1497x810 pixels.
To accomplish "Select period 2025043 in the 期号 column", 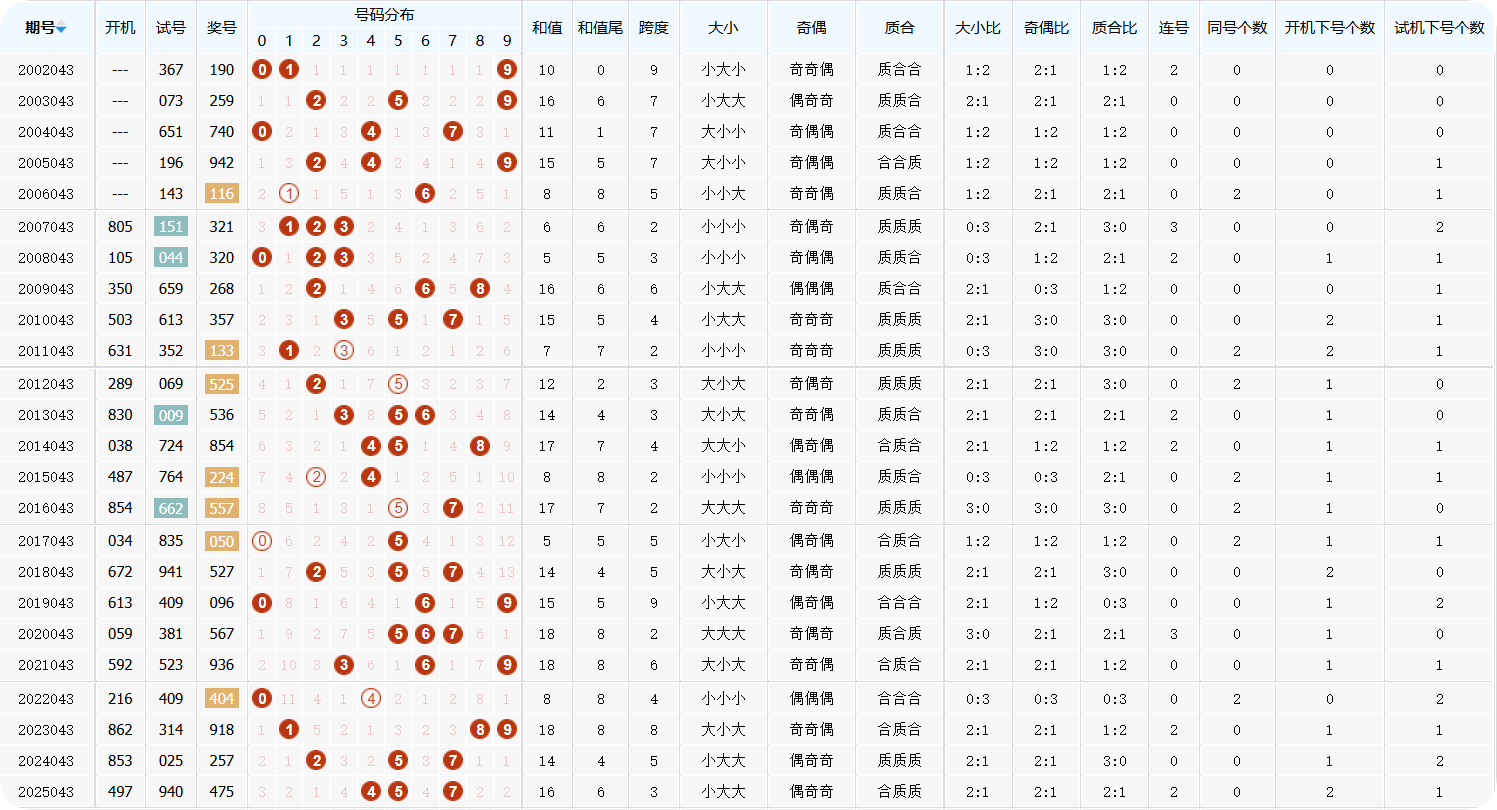I will tap(46, 792).
